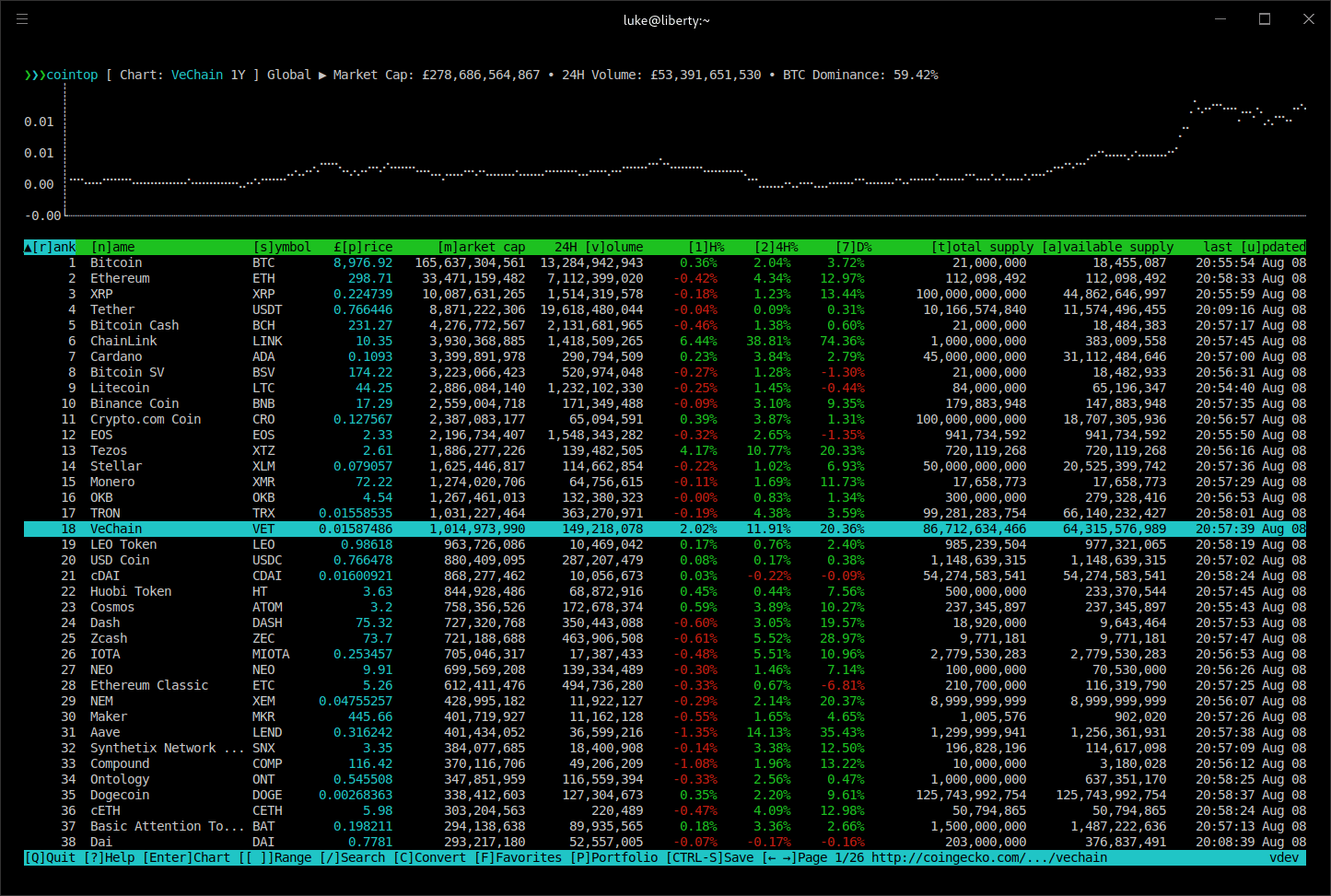The image size is (1331, 896).
Task: Click the Dai symbol DAI cell
Action: [x=263, y=842]
